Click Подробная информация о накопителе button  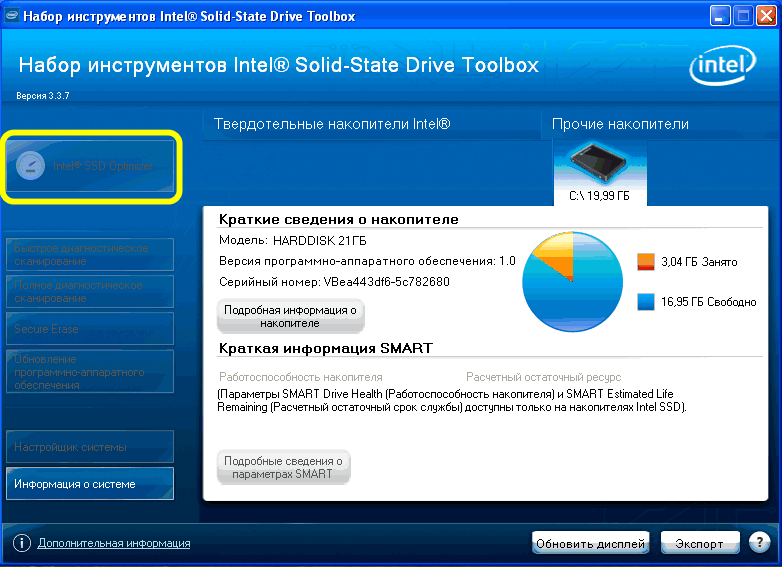pyautogui.click(x=290, y=316)
